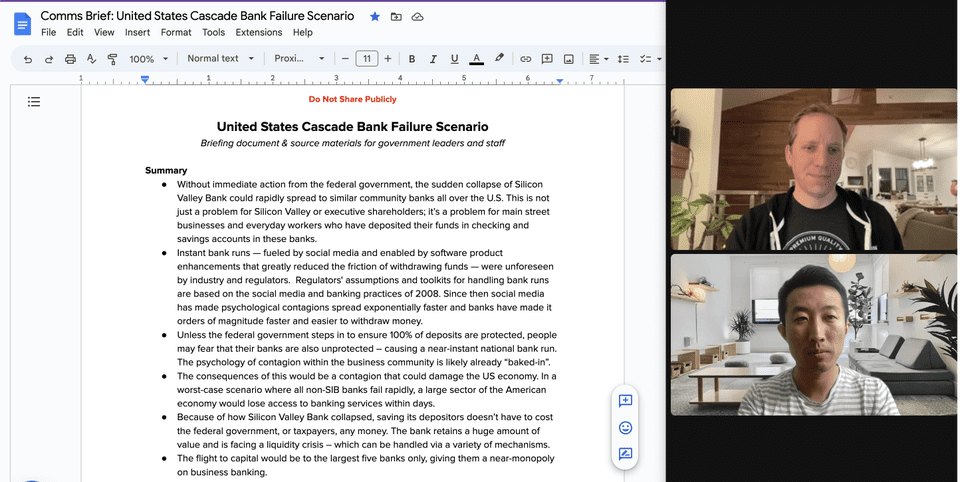Screen dimensions: 960x482
Task: Activate the paint format tool
Action: point(112,59)
